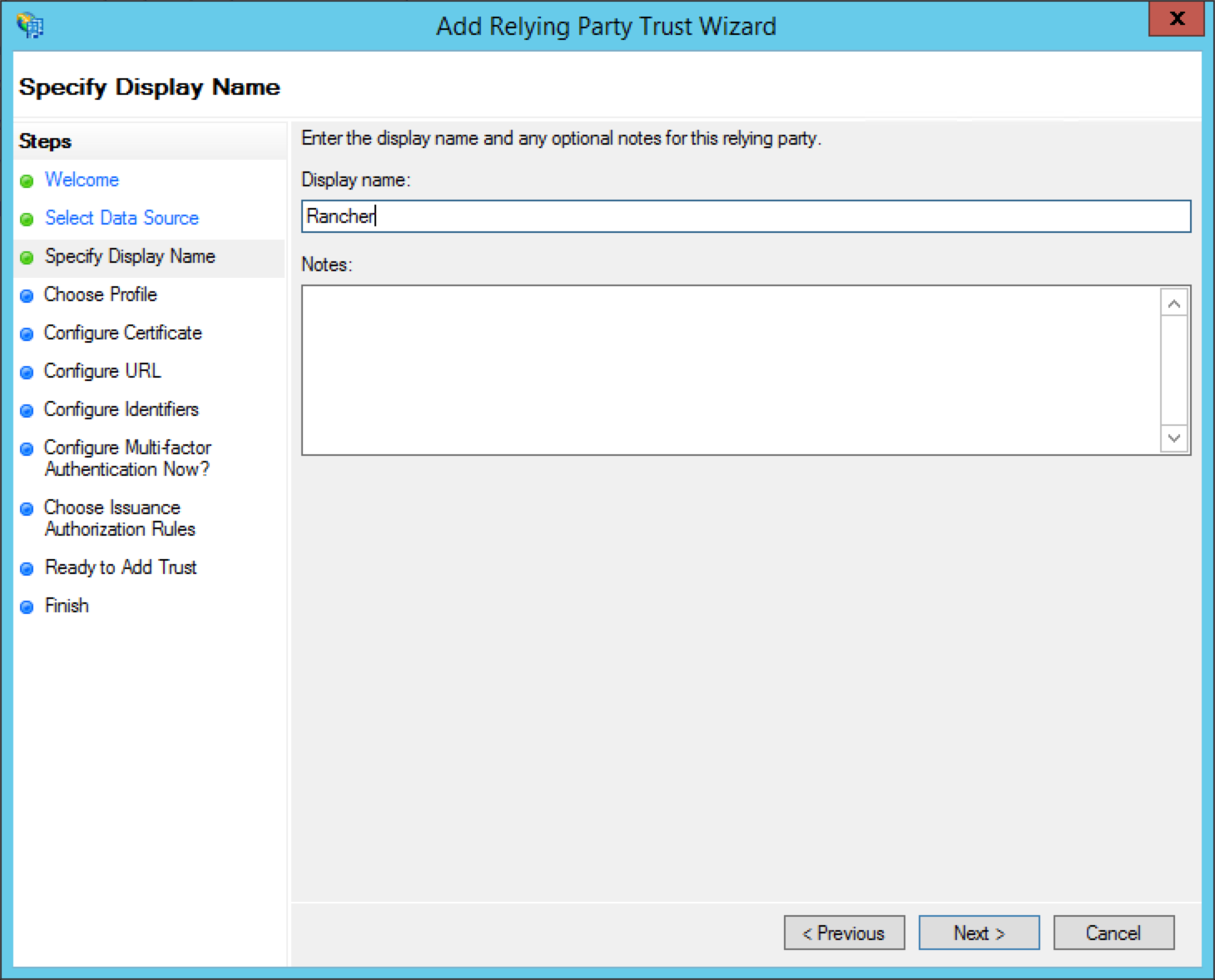Click the Next button
Viewport: 1215px width, 980px height.
coord(979,933)
